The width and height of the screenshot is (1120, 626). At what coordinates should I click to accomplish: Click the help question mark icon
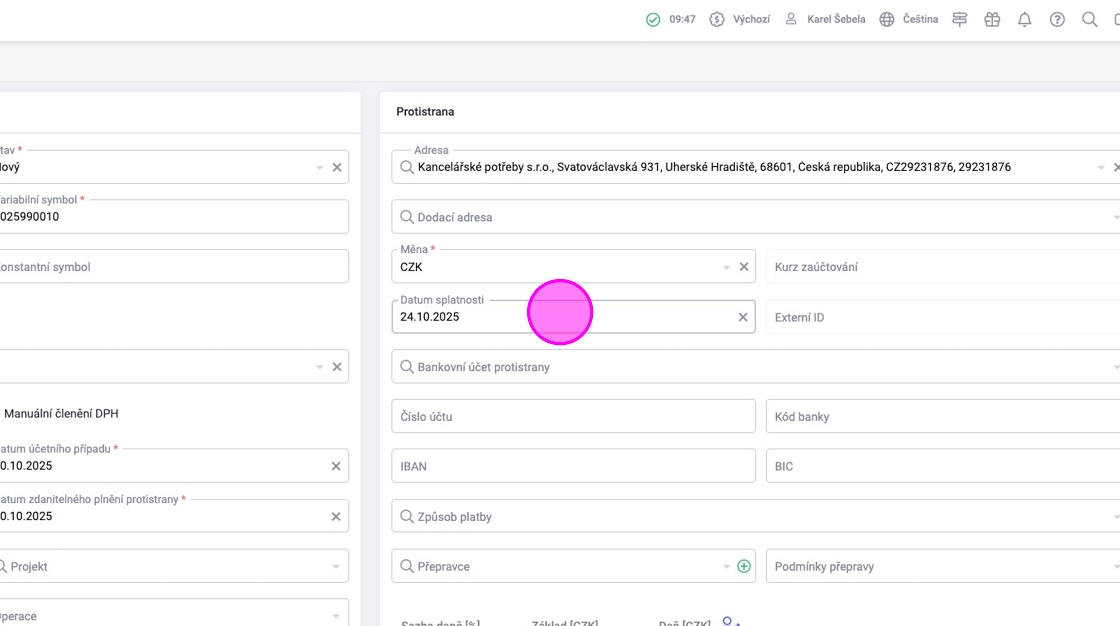[x=1057, y=19]
